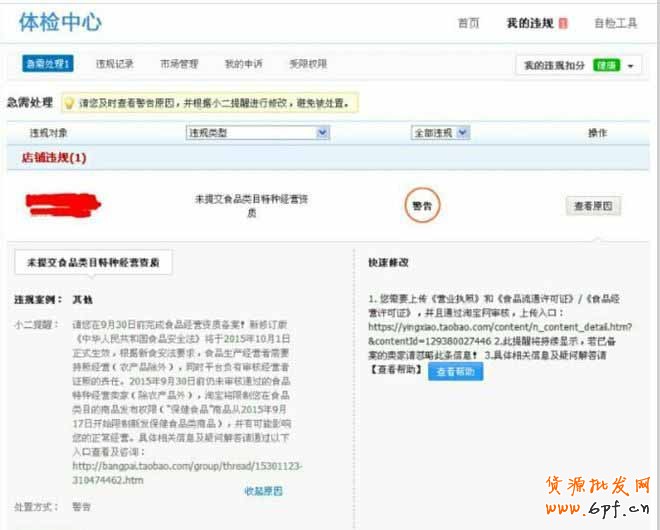
Task: Switch to the 急需处理 tab
Action: tap(47, 64)
